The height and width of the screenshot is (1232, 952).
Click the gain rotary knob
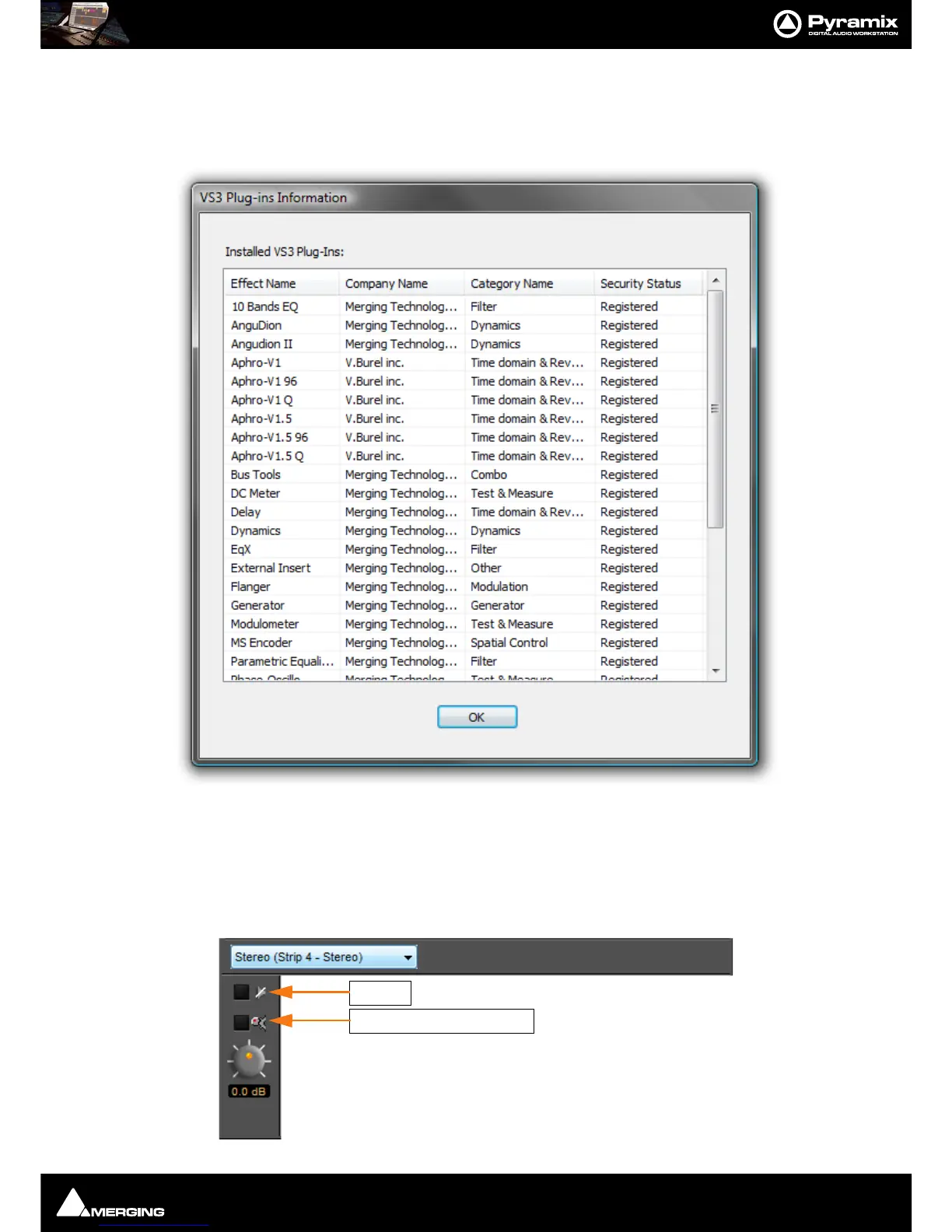pos(249,1059)
